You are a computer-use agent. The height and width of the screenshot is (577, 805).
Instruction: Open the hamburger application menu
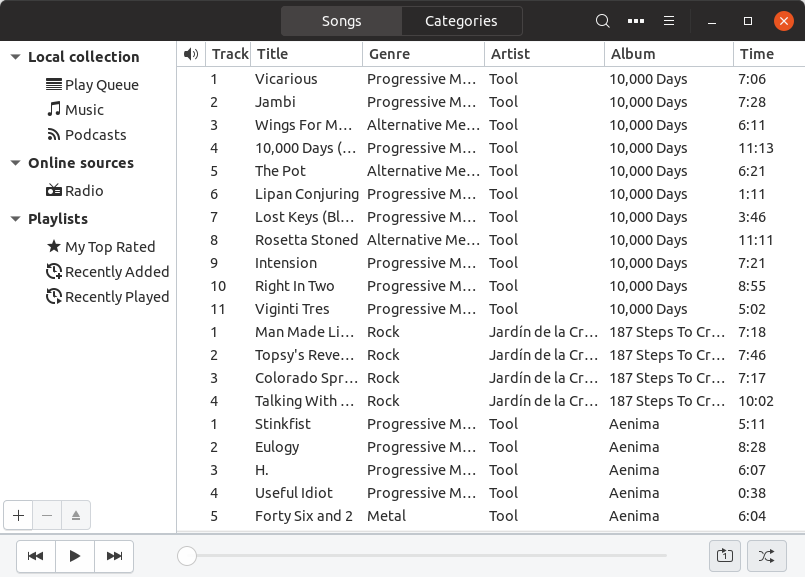(x=669, y=21)
